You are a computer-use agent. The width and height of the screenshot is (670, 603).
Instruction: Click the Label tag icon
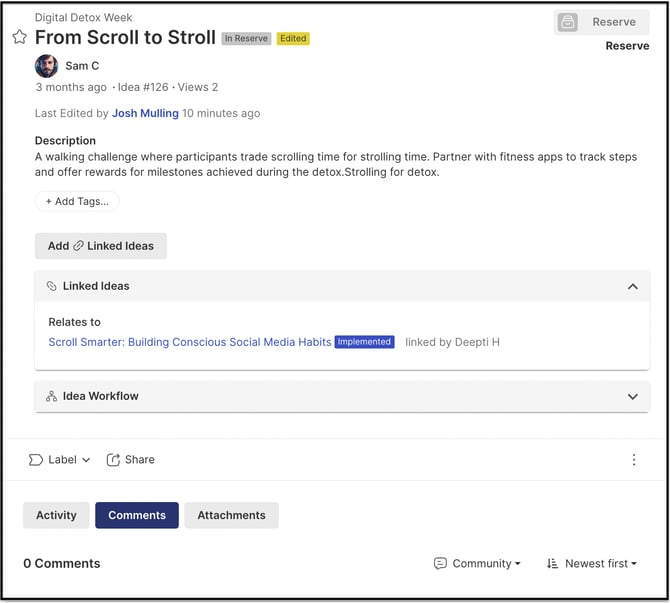[x=35, y=460]
